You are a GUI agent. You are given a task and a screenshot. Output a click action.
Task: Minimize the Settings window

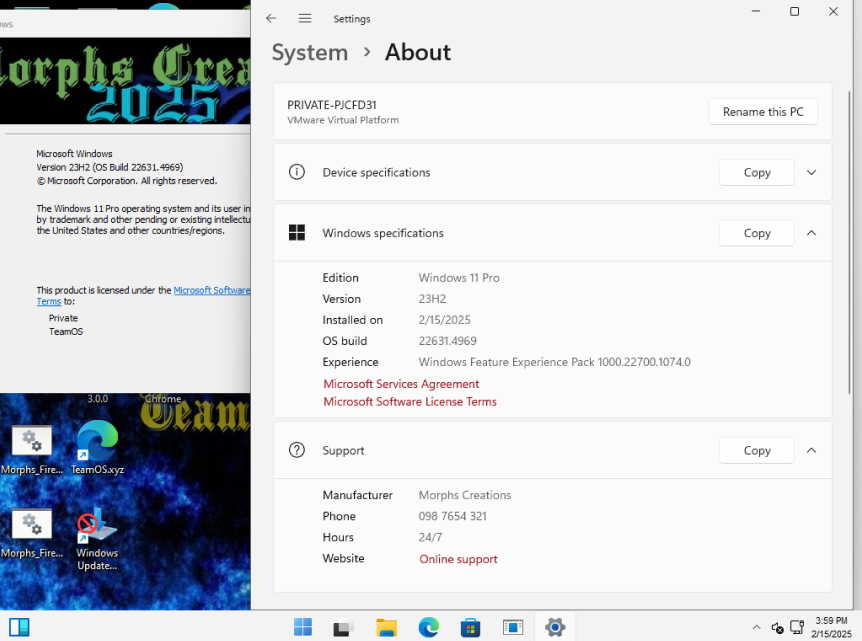point(756,12)
